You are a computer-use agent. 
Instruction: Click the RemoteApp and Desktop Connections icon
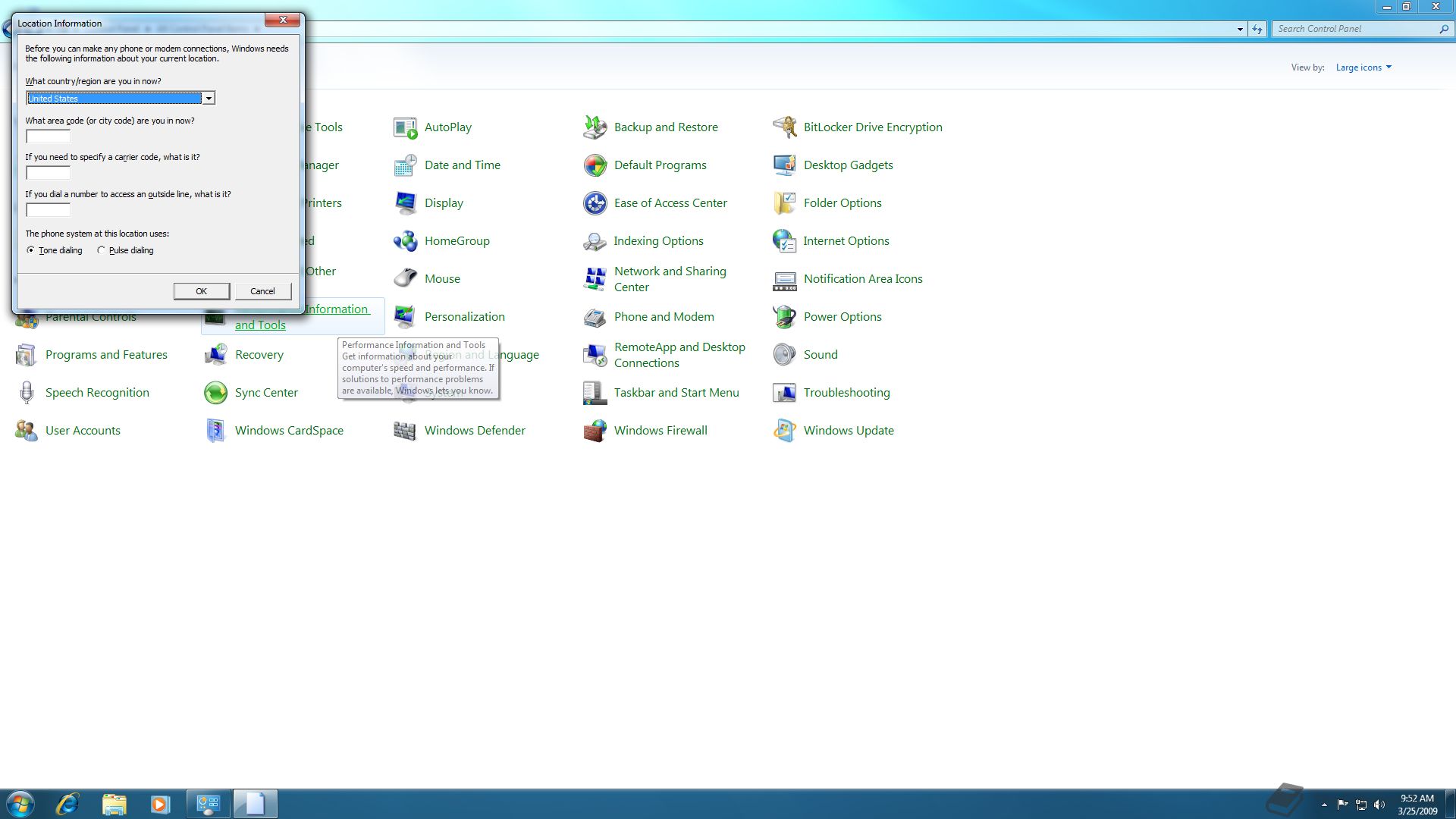point(595,355)
